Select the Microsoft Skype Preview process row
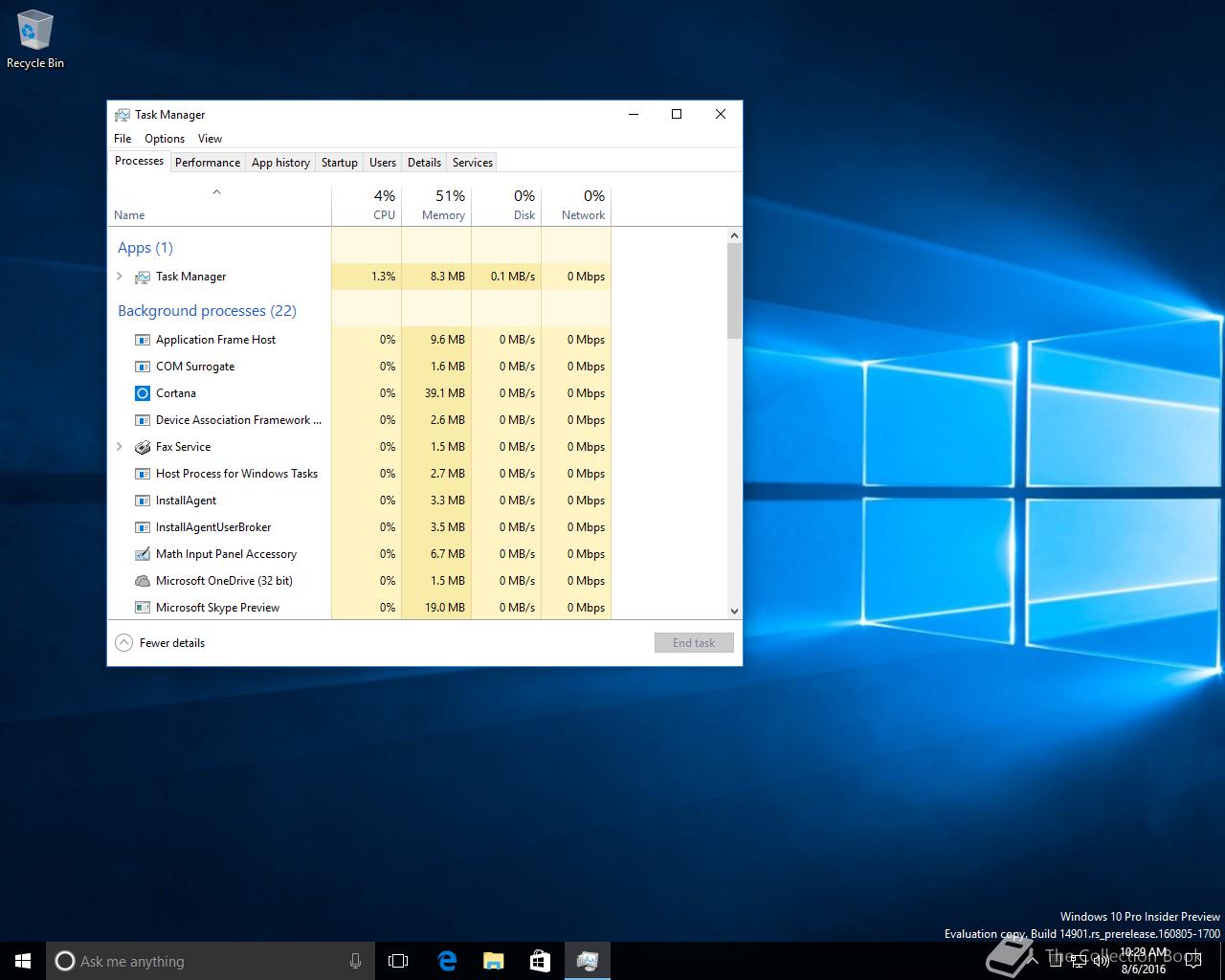The width and height of the screenshot is (1225, 980). 218,608
